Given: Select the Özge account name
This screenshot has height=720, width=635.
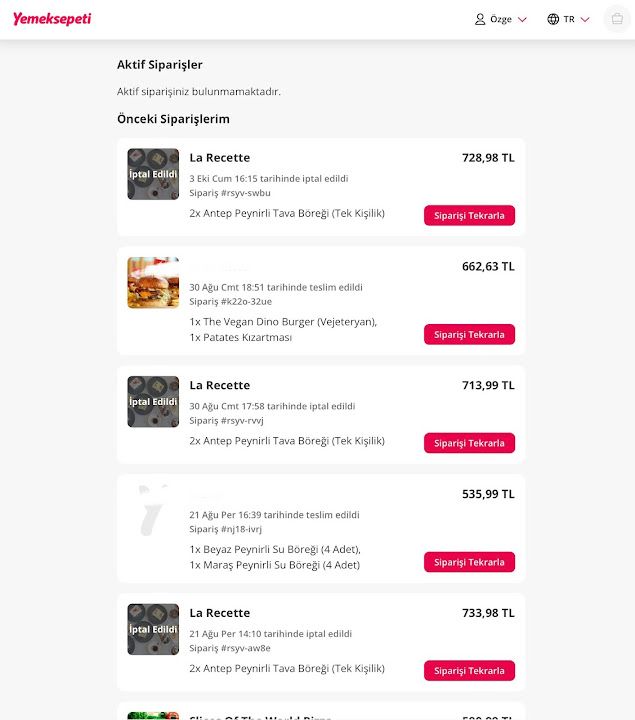Looking at the screenshot, I should coord(501,19).
